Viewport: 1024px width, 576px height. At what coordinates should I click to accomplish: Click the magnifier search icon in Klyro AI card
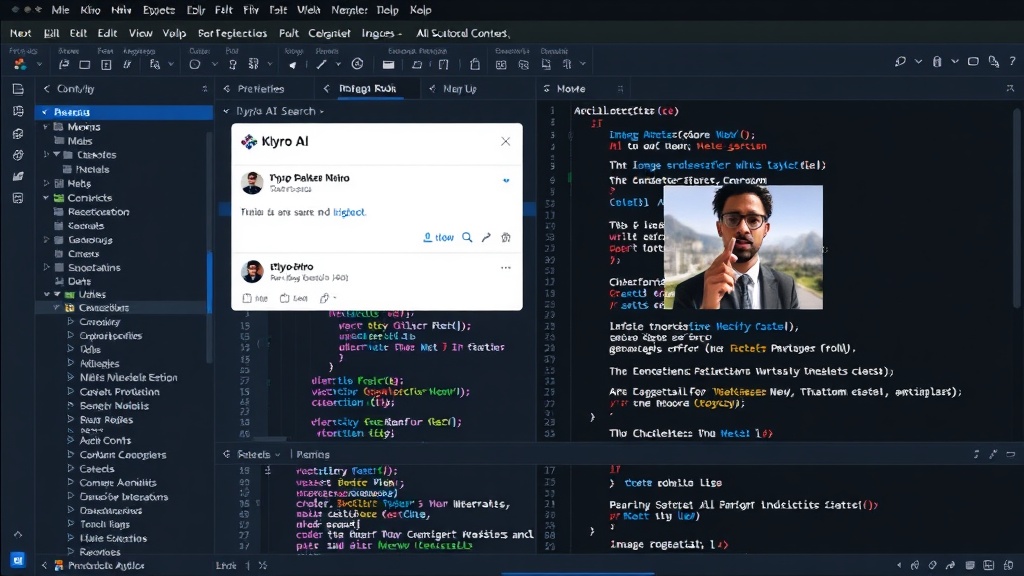click(467, 237)
